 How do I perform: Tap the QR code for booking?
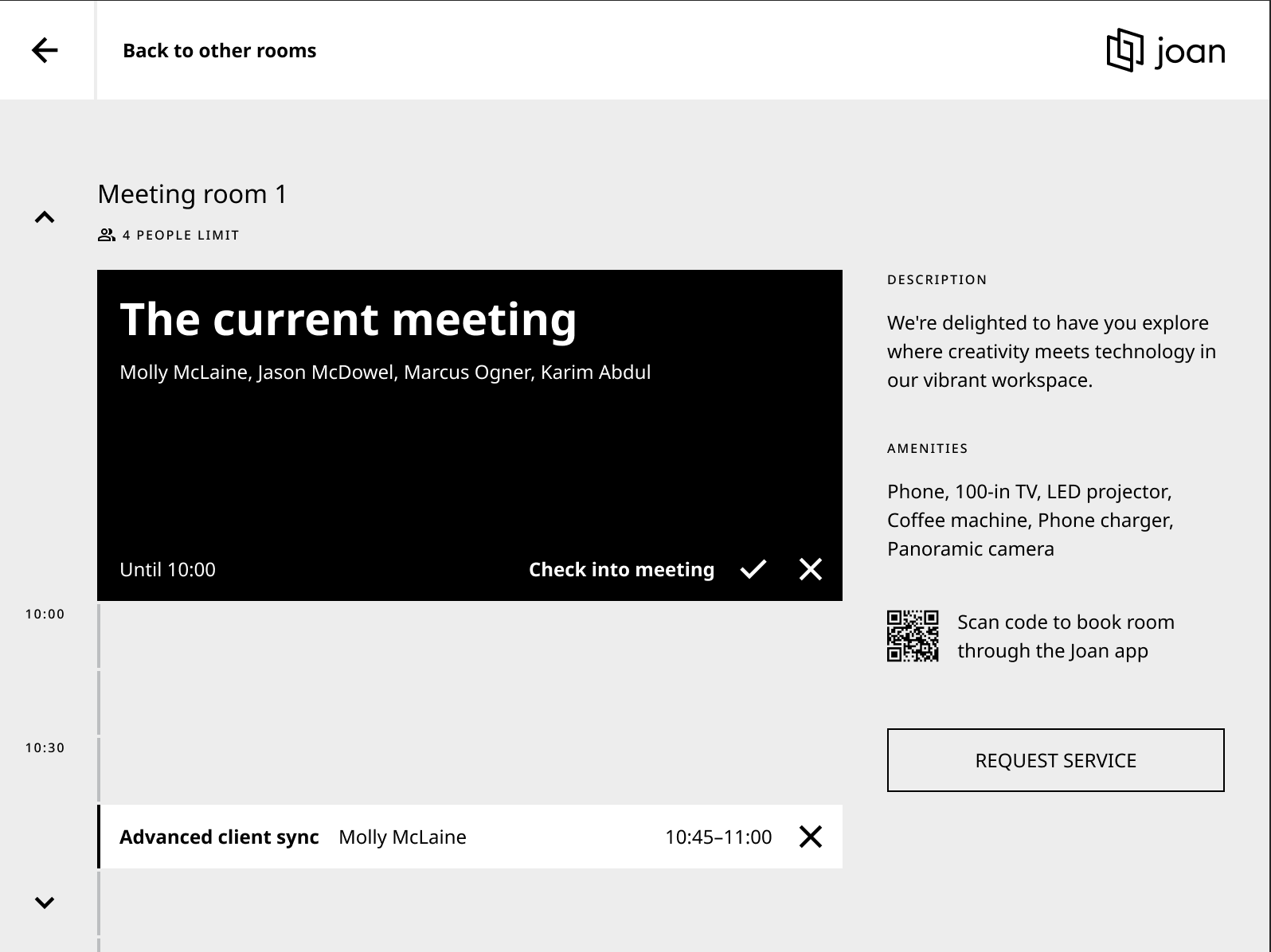point(913,636)
